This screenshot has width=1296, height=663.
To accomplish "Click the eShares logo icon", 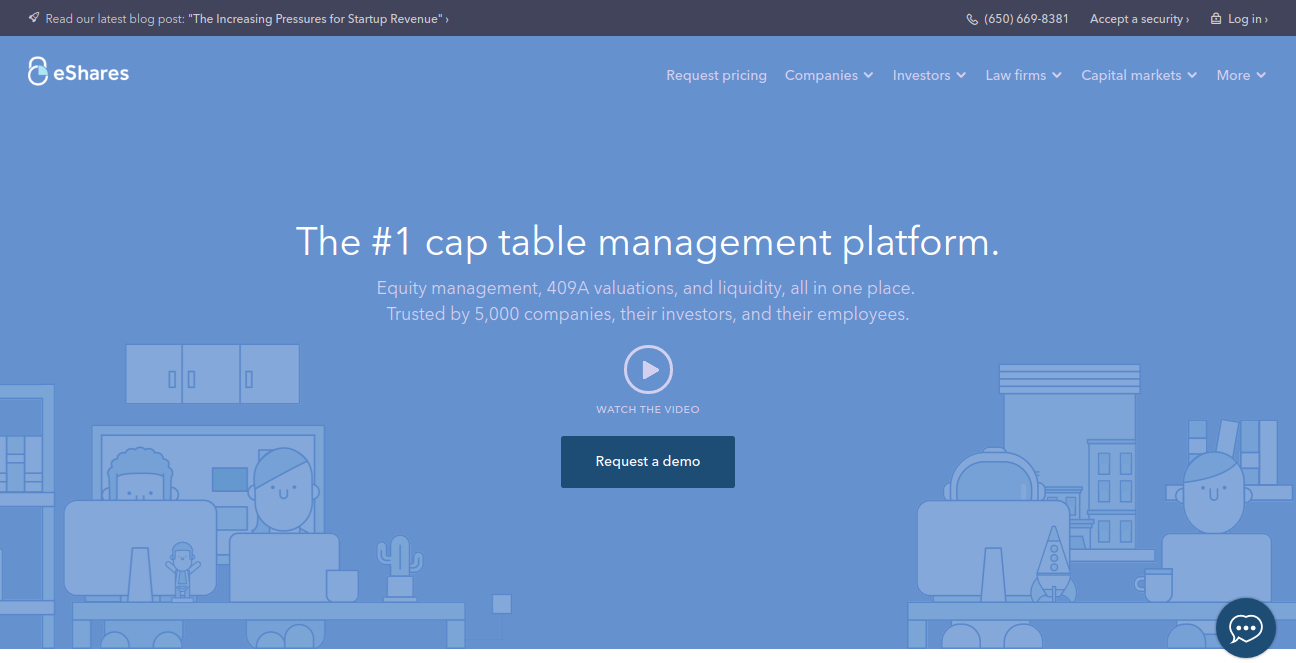I will (37, 71).
